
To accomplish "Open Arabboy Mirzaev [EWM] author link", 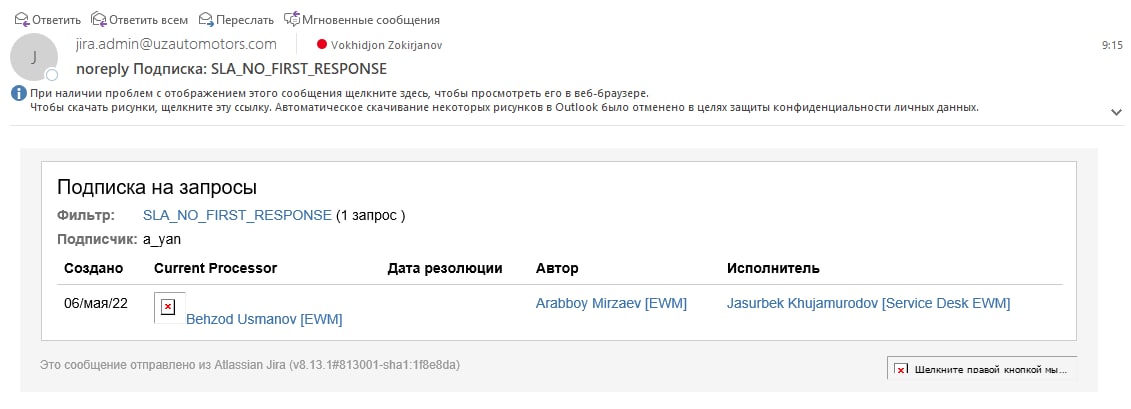I will (611, 304).
